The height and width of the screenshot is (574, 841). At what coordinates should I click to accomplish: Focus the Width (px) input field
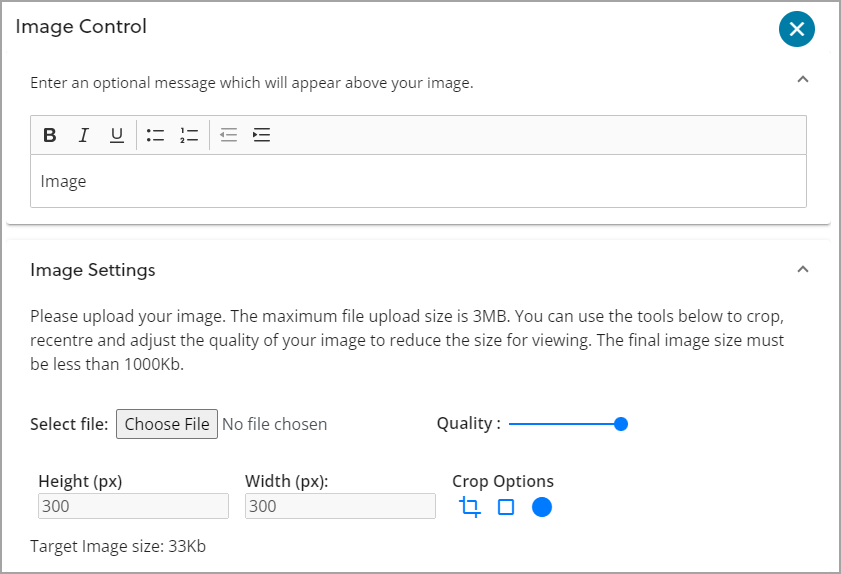[340, 506]
